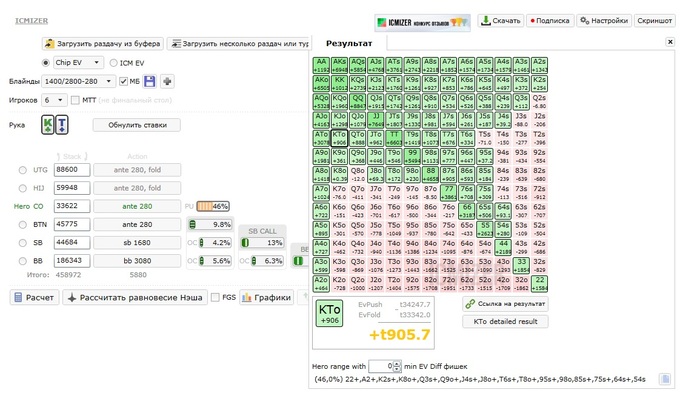Open Ссылка на результат link
700x401 pixels.
505,304
